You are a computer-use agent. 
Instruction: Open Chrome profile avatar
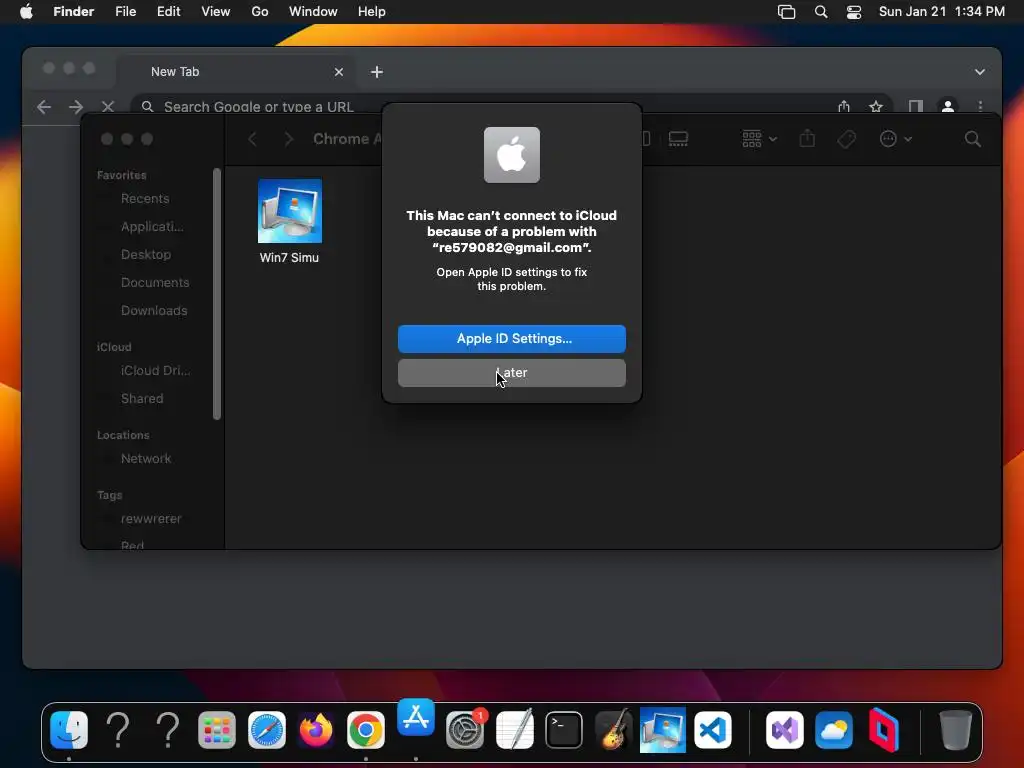948,106
